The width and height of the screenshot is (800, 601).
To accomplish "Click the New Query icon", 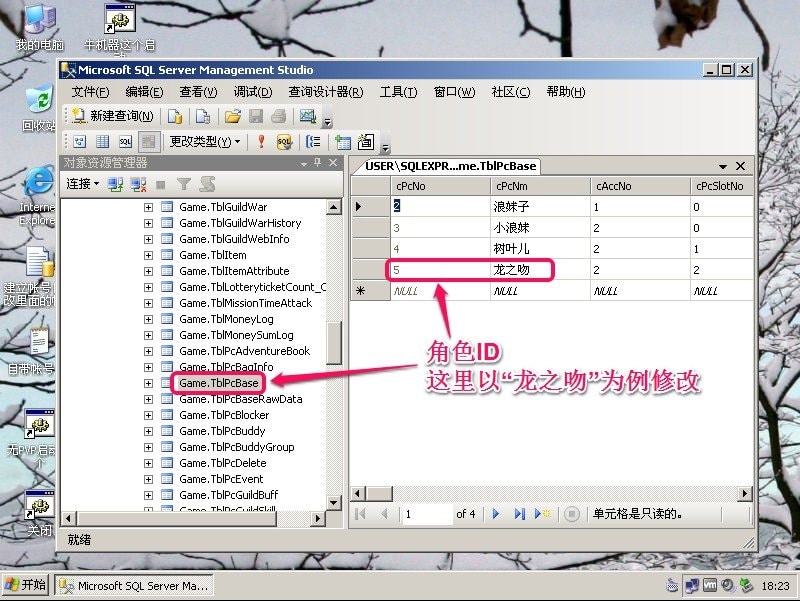I will 77,115.
